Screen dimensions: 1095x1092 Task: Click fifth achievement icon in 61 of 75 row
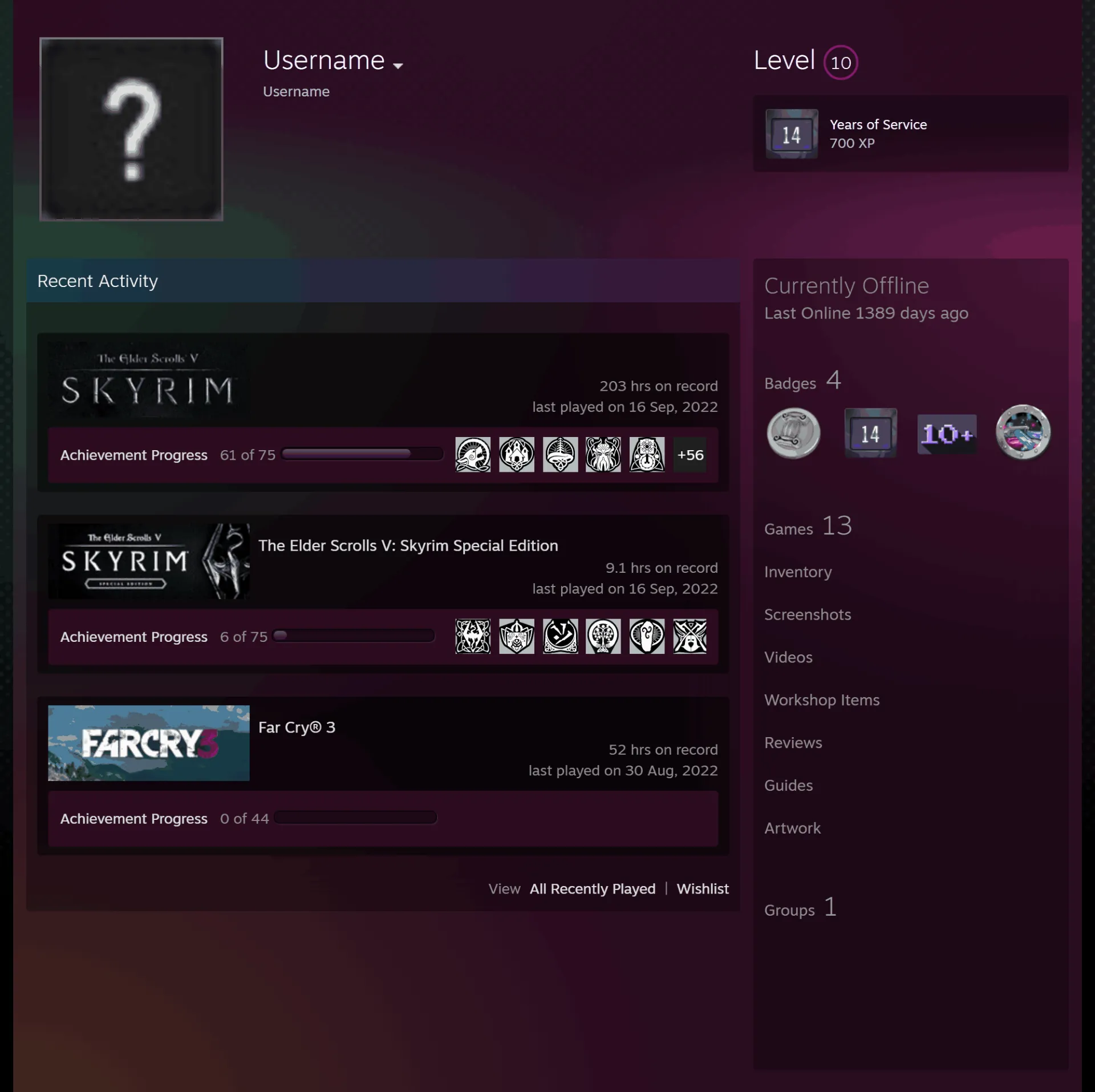coord(647,455)
